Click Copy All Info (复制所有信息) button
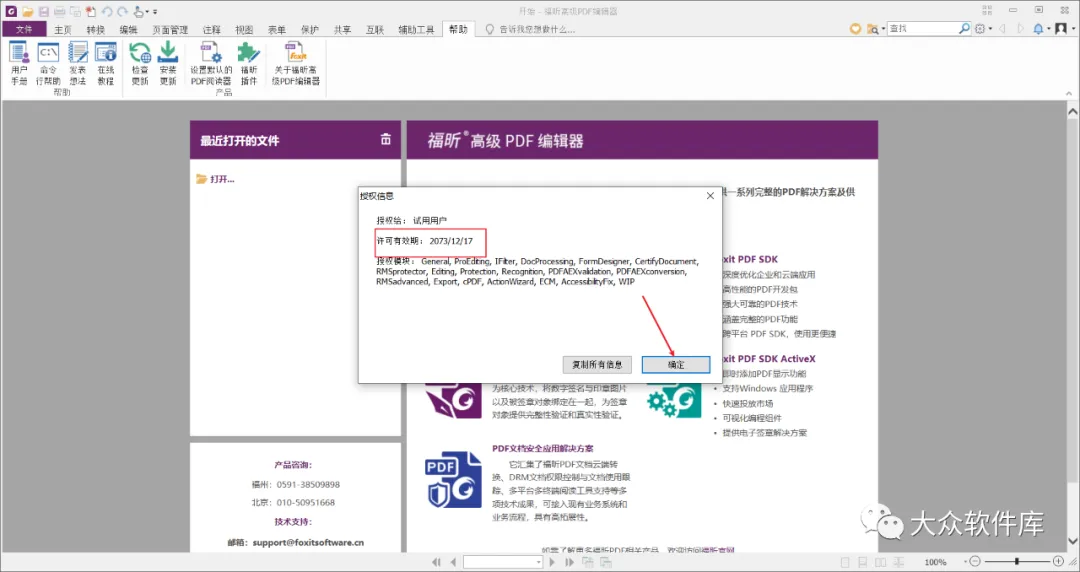 point(597,365)
